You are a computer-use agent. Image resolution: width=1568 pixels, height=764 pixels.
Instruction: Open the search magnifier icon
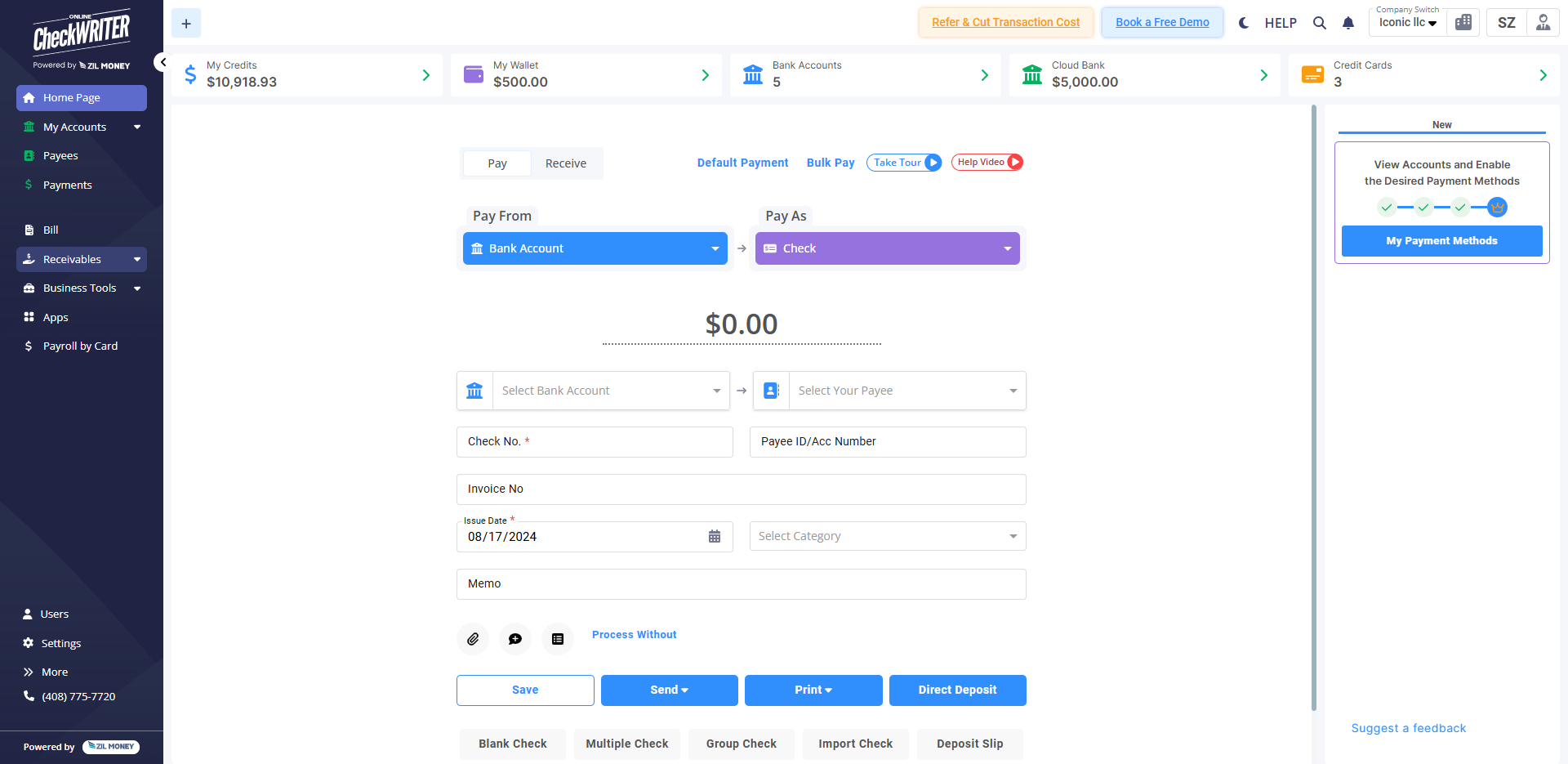(x=1320, y=23)
